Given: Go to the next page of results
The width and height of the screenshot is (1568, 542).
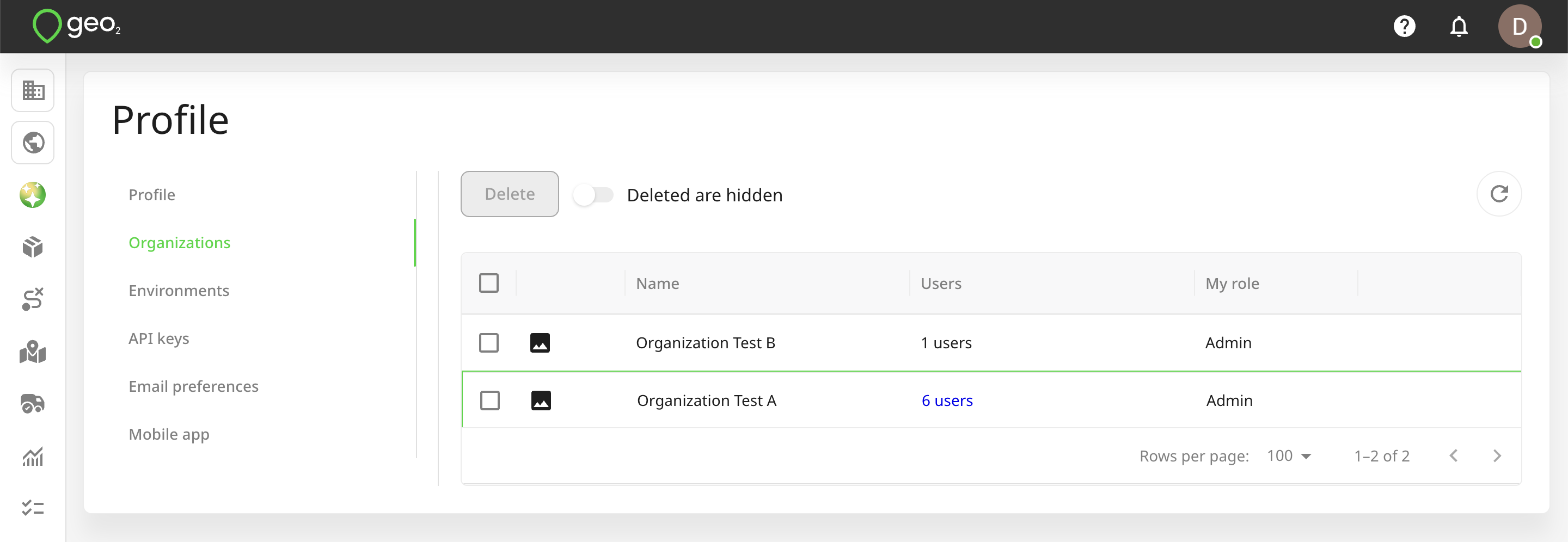Looking at the screenshot, I should point(1497,455).
